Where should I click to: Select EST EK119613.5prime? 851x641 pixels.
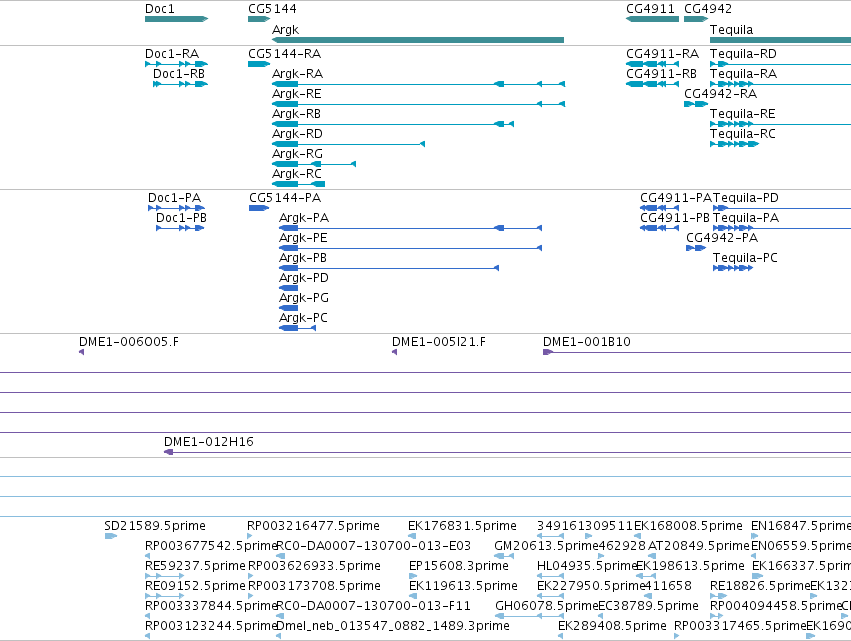point(413,596)
